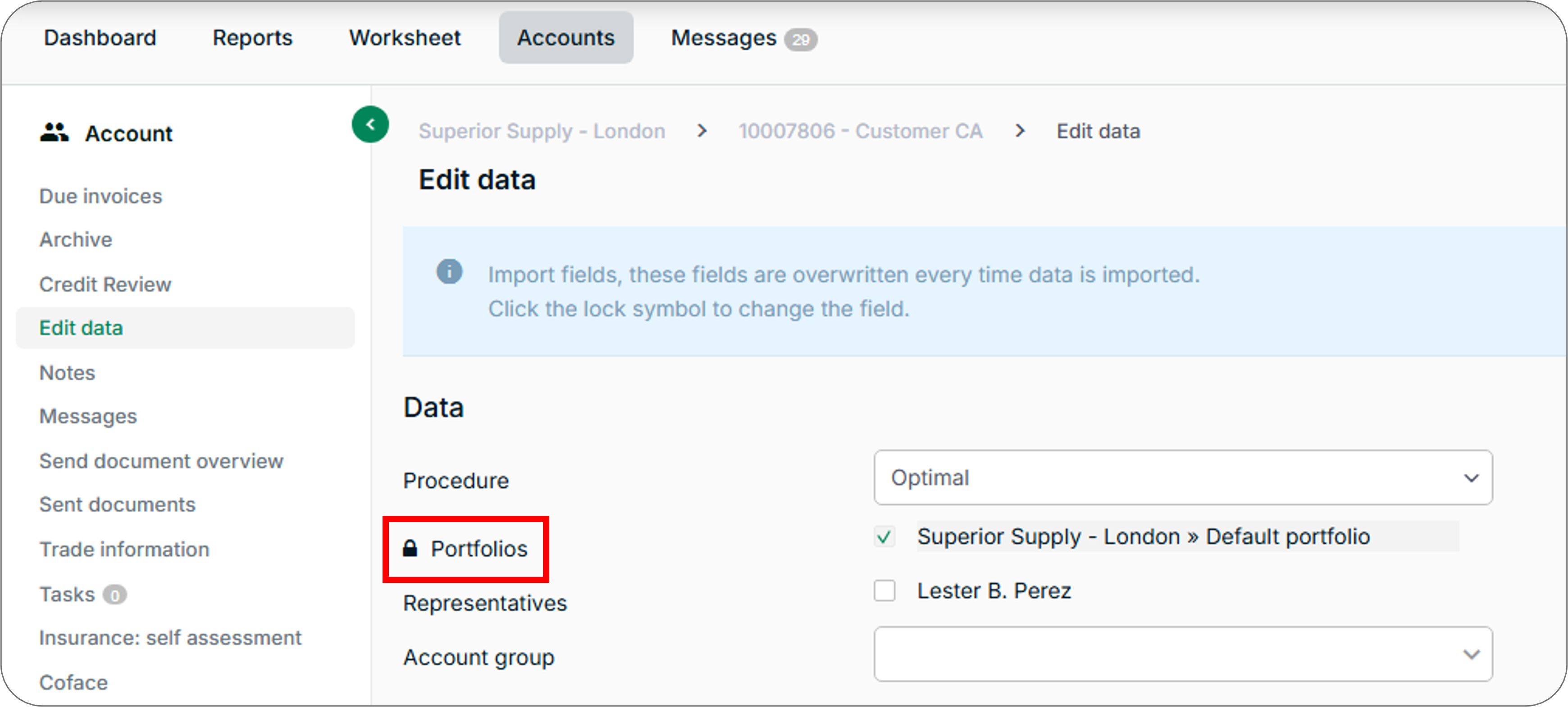Image resolution: width=1568 pixels, height=707 pixels.
Task: Select the Accounts tab
Action: [x=566, y=38]
